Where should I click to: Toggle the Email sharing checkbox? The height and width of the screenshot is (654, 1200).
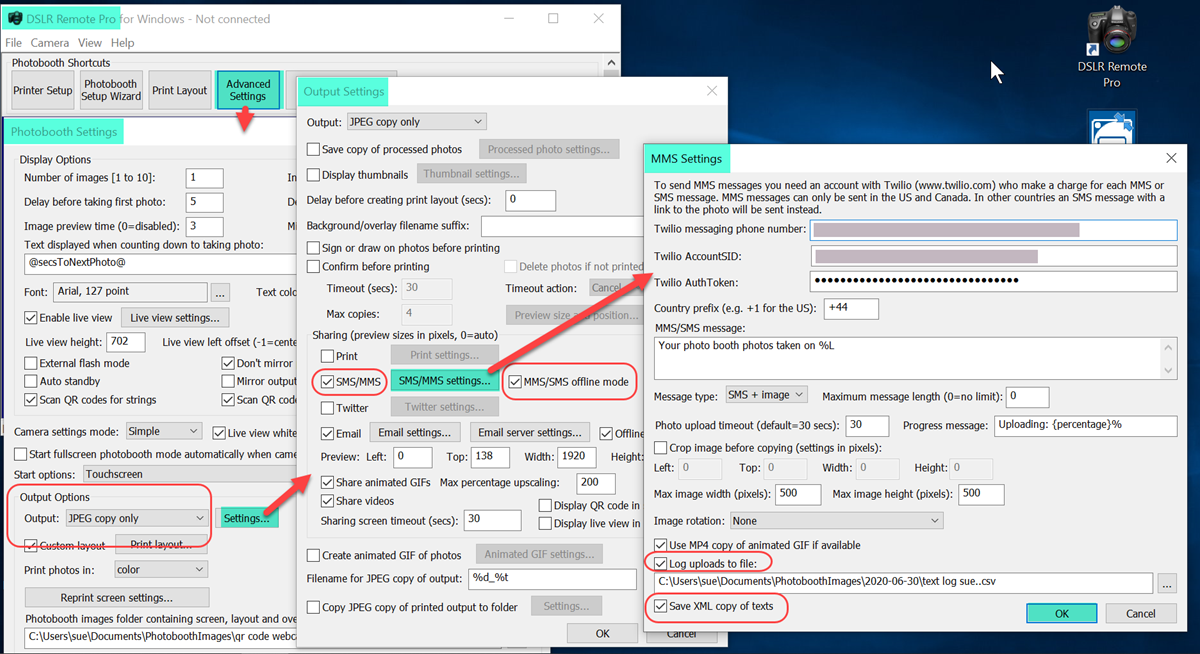coord(328,433)
